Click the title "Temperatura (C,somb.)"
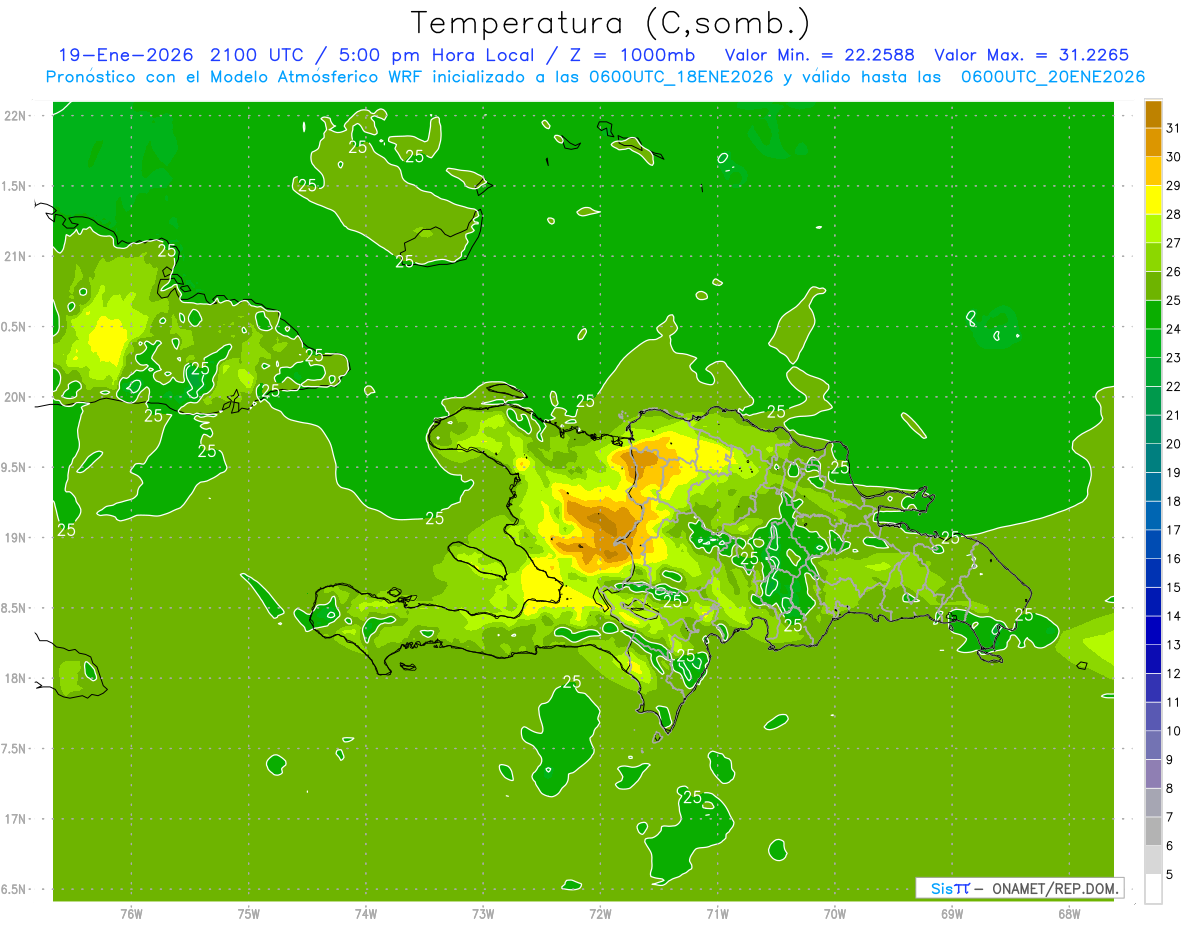Screen dimensions: 1200x927 (x=610, y=23)
